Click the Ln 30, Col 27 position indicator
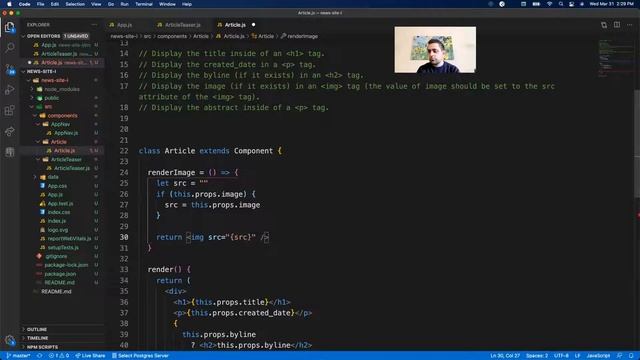 point(505,356)
